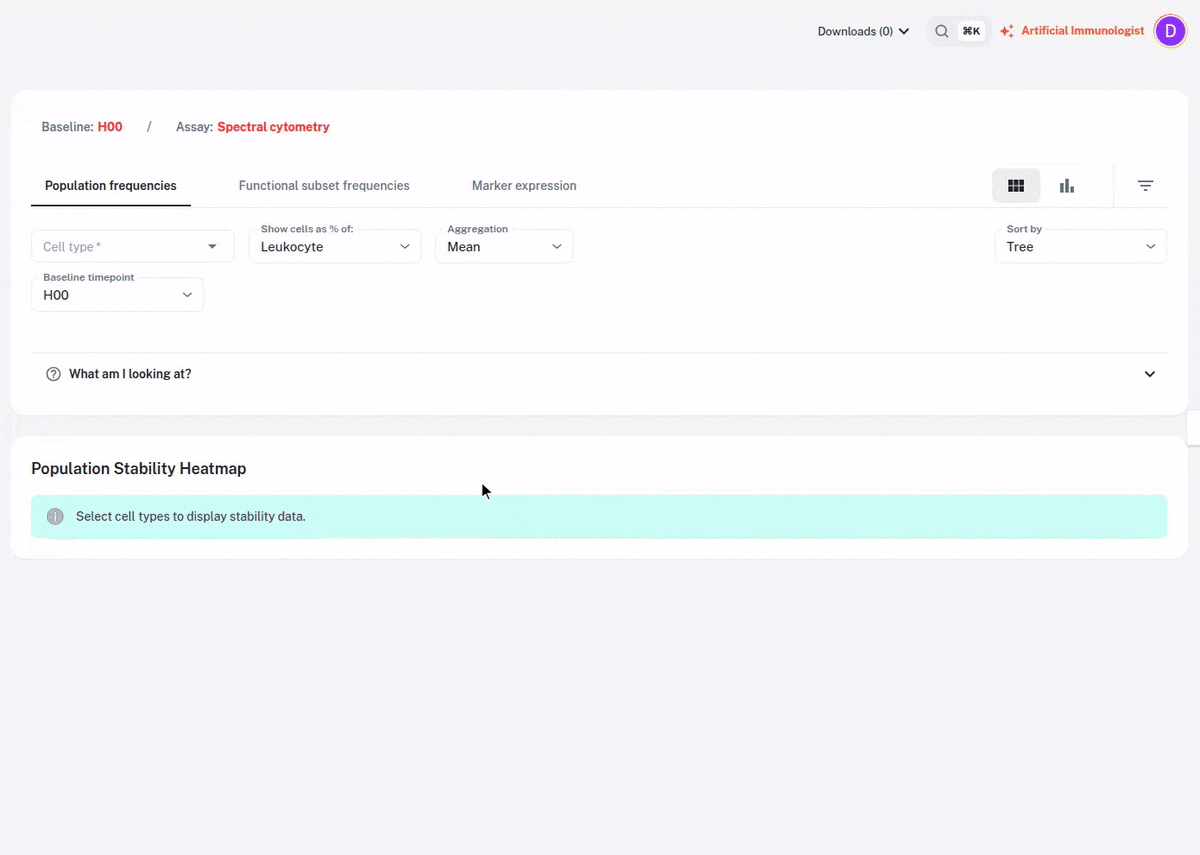This screenshot has height=855, width=1200.
Task: Switch to bar chart view
Action: (x=1067, y=186)
